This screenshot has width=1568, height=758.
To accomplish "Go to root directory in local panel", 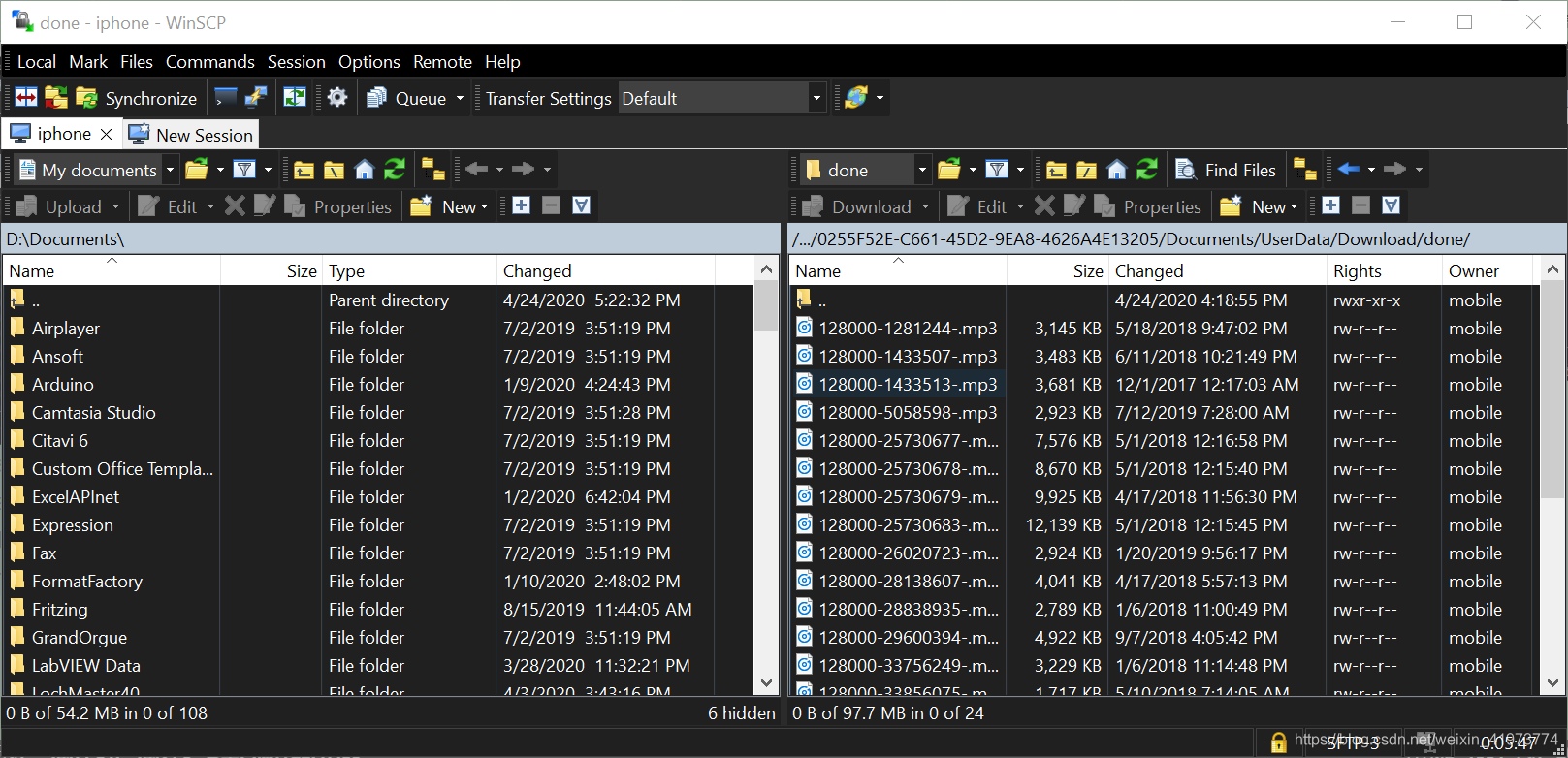I will (x=334, y=170).
